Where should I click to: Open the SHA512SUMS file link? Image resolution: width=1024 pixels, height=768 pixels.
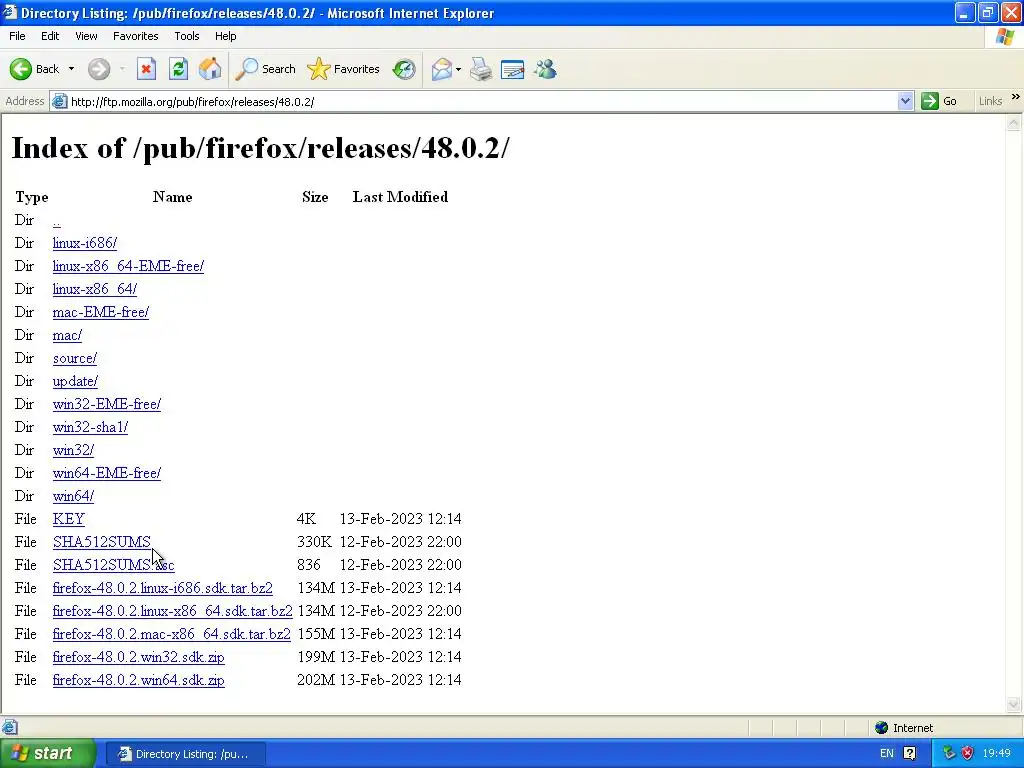click(x=101, y=541)
